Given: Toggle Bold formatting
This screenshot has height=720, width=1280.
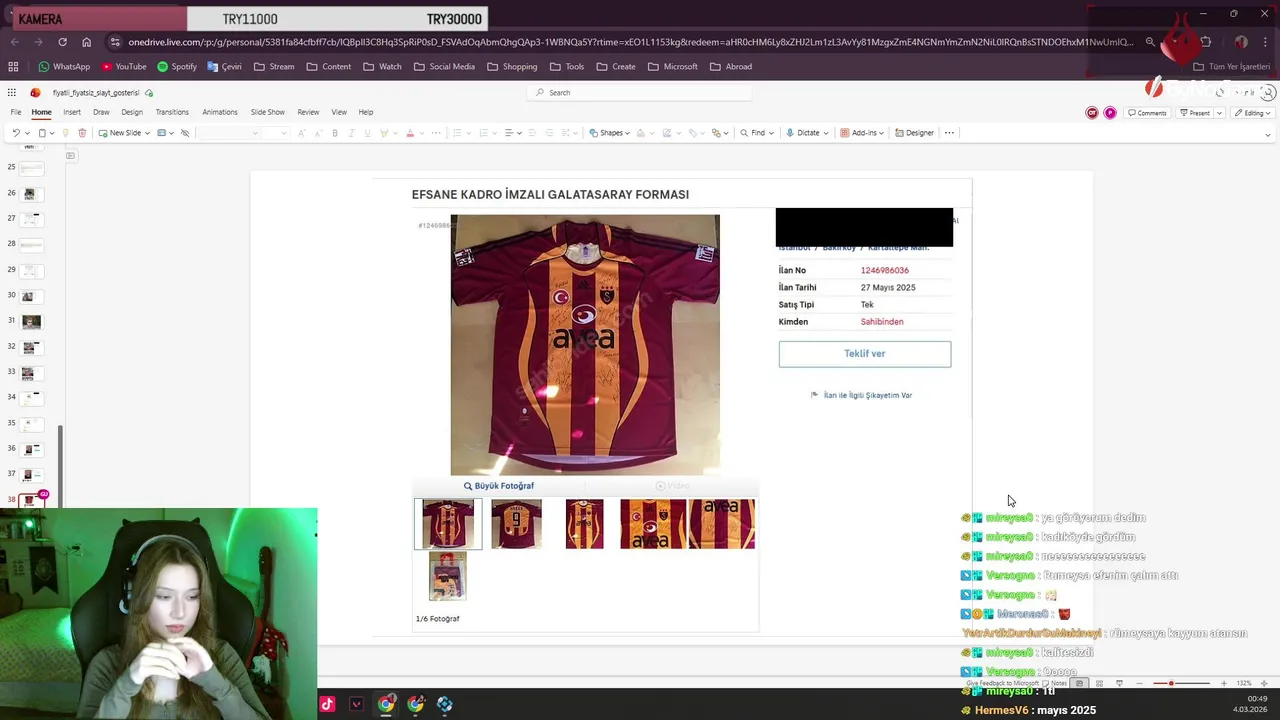Looking at the screenshot, I should 335,133.
